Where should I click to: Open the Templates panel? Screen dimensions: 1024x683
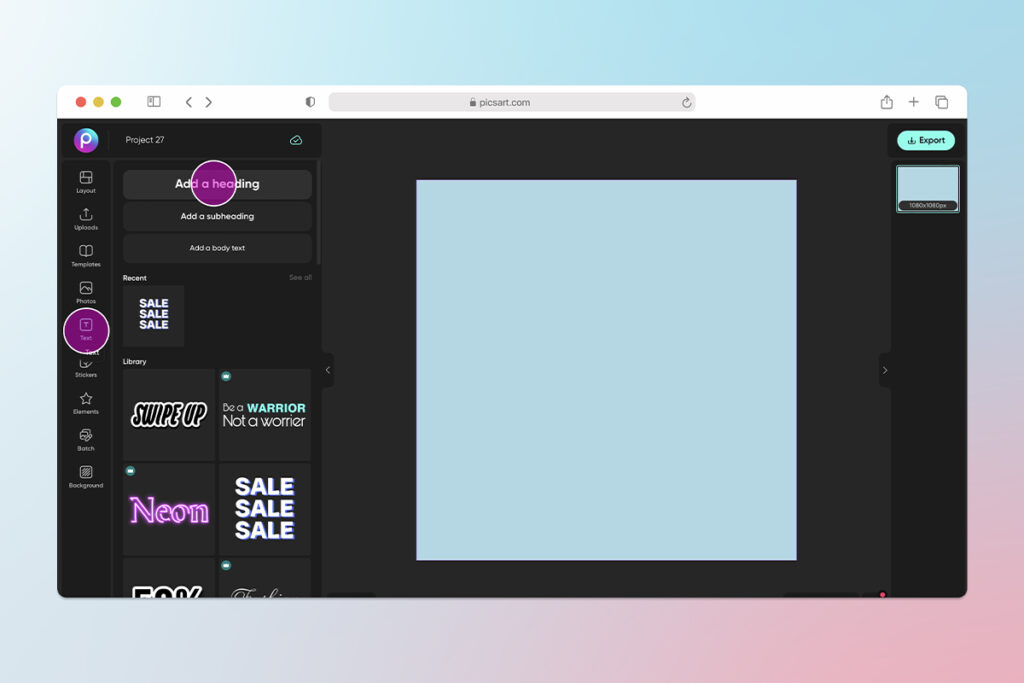tap(85, 254)
